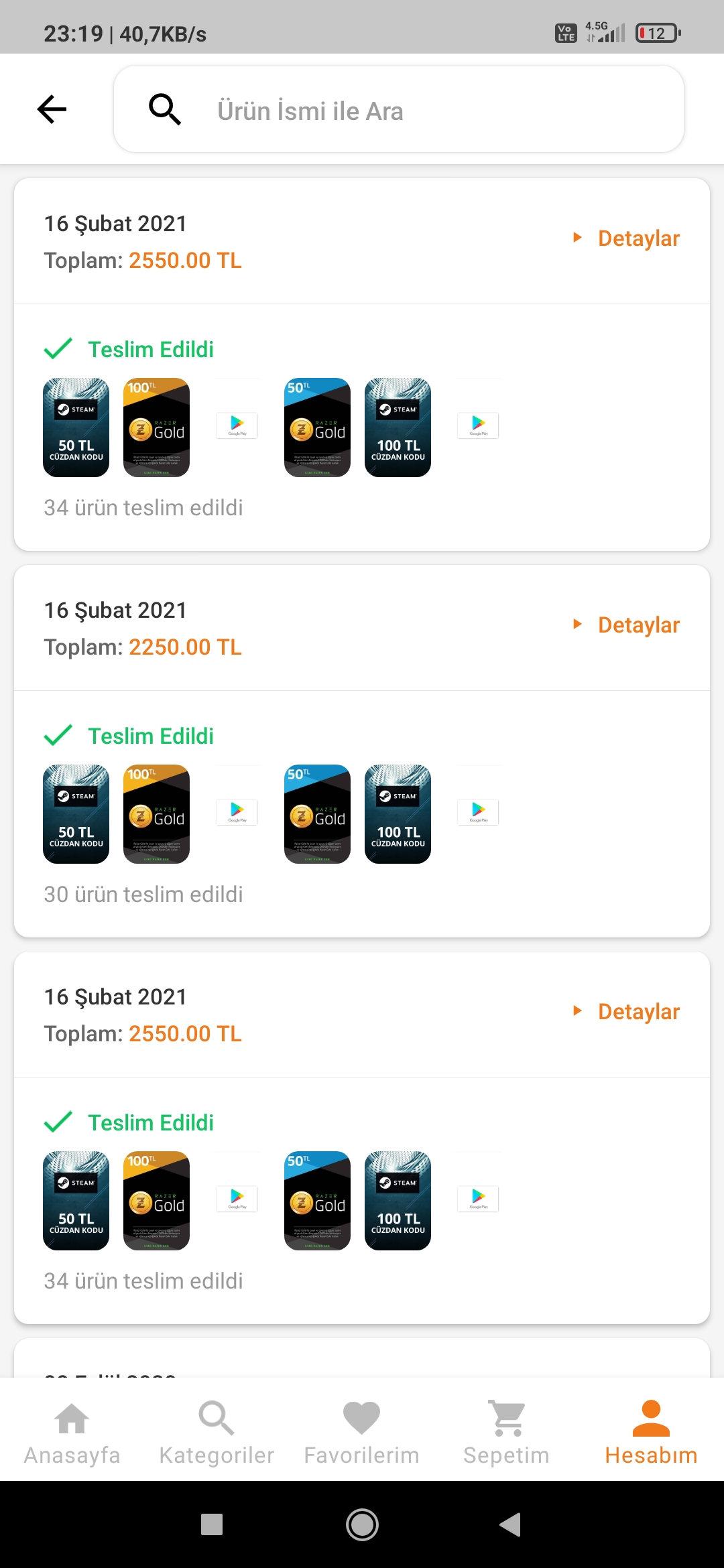
Task: Open the Favorilerim heart icon
Action: tap(361, 1419)
